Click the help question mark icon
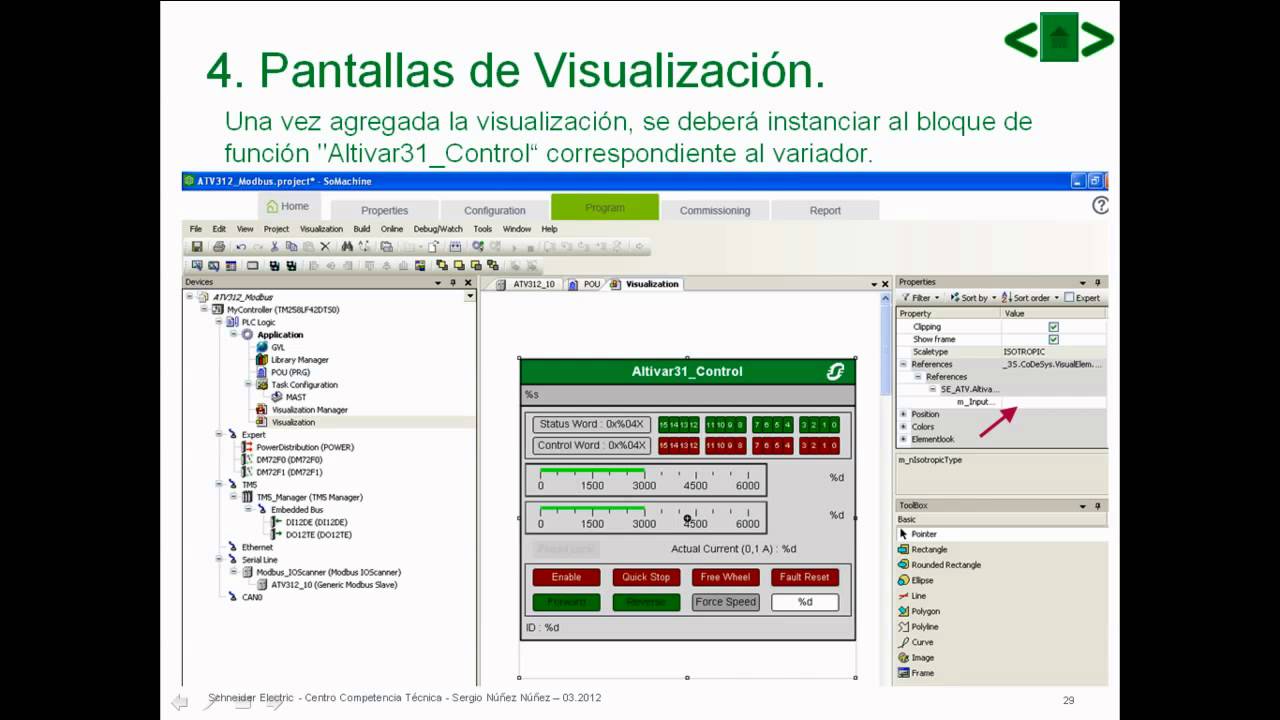 (1100, 205)
